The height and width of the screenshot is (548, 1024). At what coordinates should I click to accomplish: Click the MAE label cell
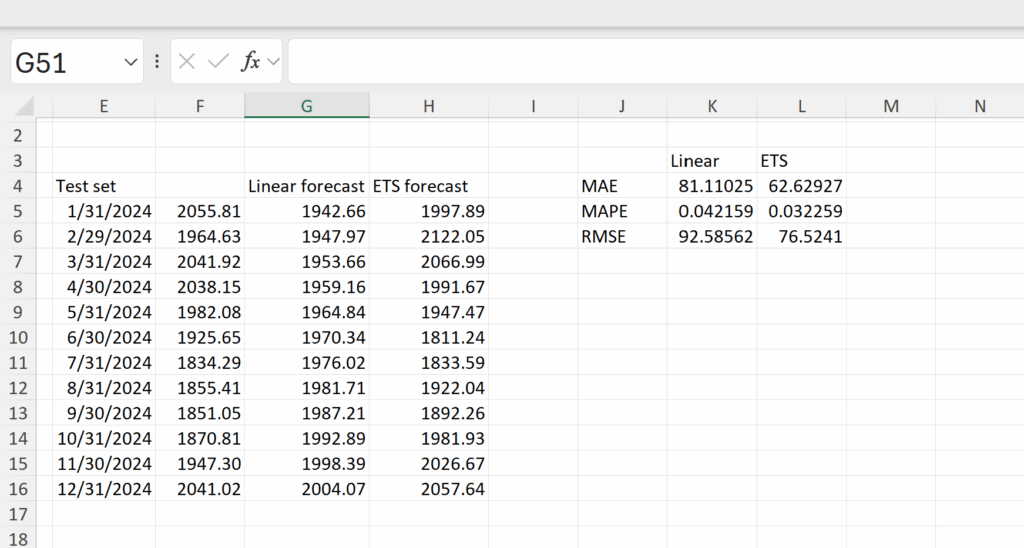(622, 186)
